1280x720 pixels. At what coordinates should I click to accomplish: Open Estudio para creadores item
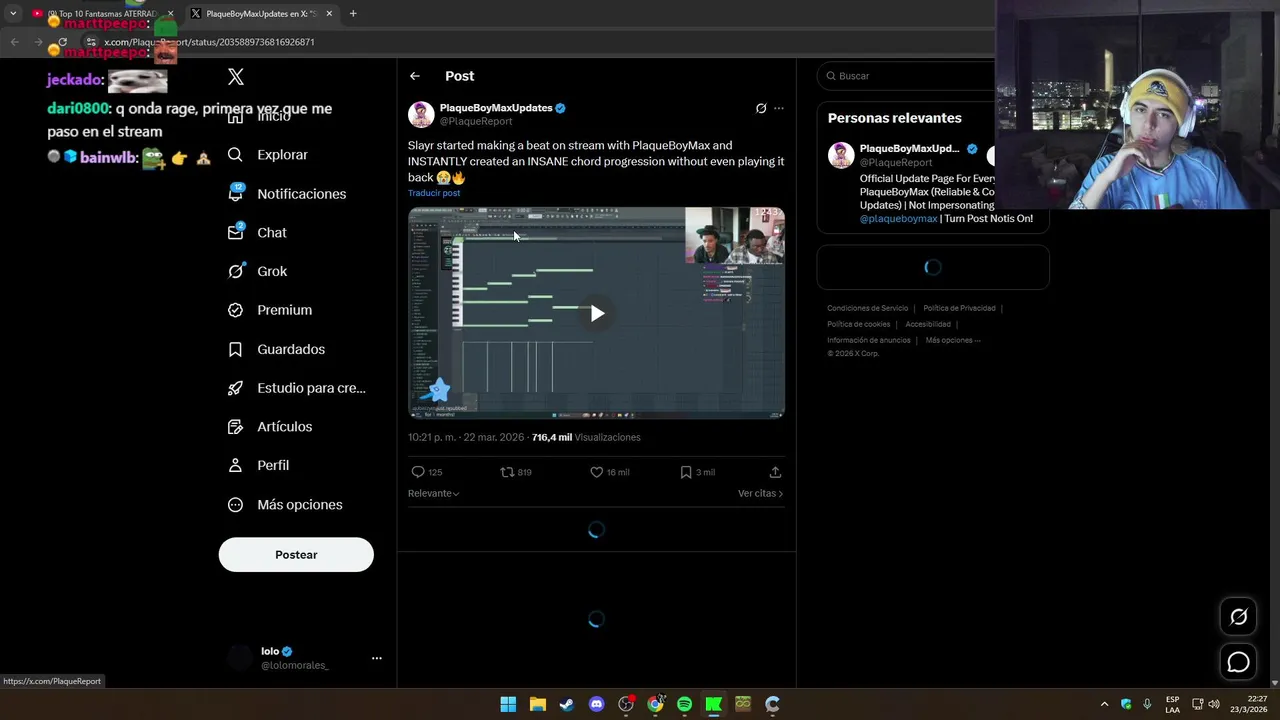(x=297, y=388)
